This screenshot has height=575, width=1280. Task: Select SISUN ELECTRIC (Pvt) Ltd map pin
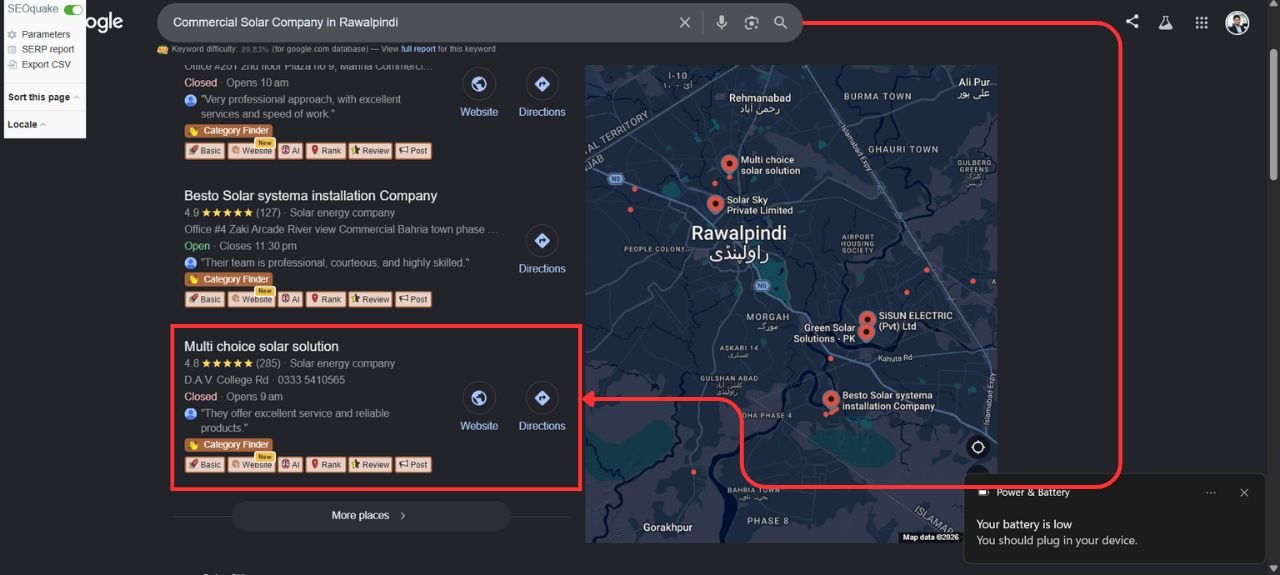click(866, 319)
